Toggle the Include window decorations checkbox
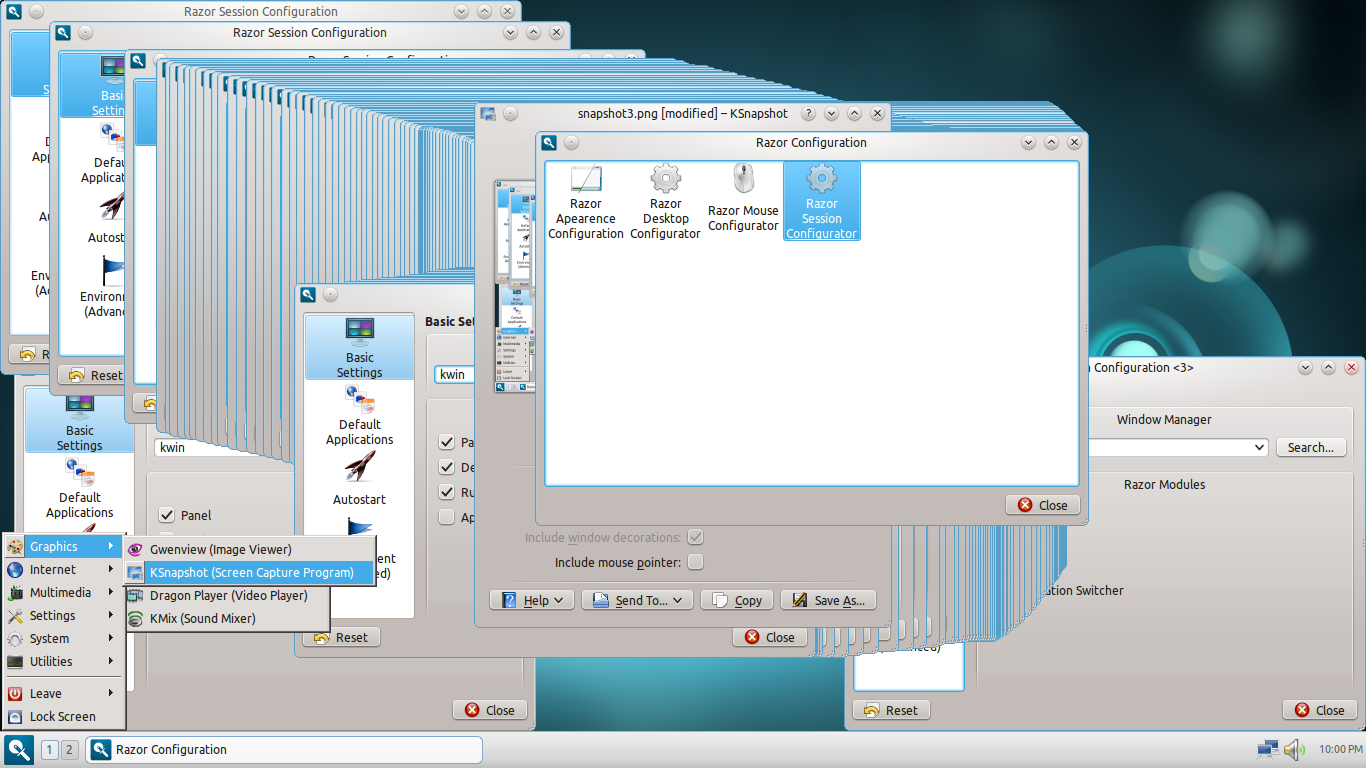The image size is (1366, 768). [695, 537]
